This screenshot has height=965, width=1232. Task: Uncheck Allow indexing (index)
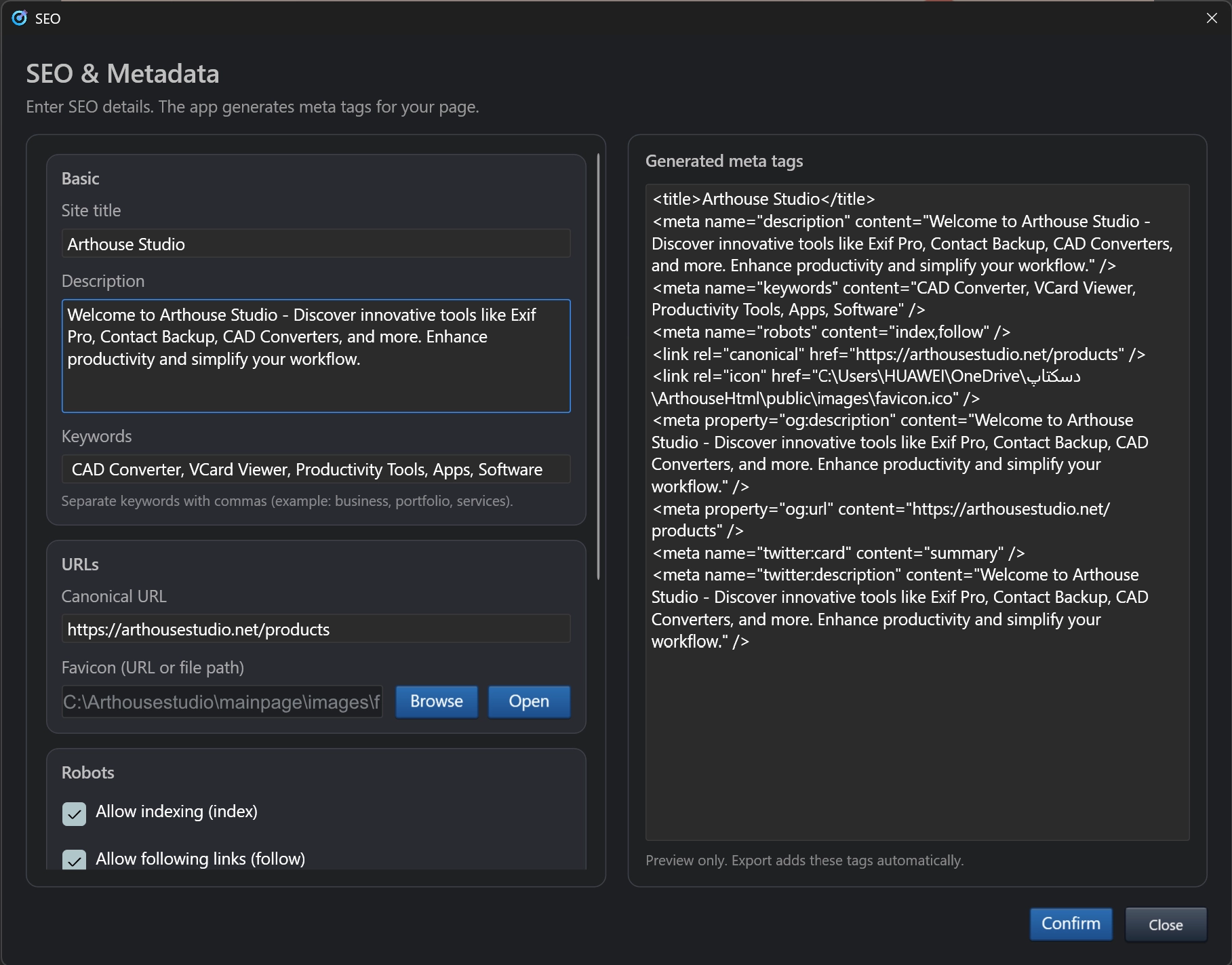tap(74, 814)
